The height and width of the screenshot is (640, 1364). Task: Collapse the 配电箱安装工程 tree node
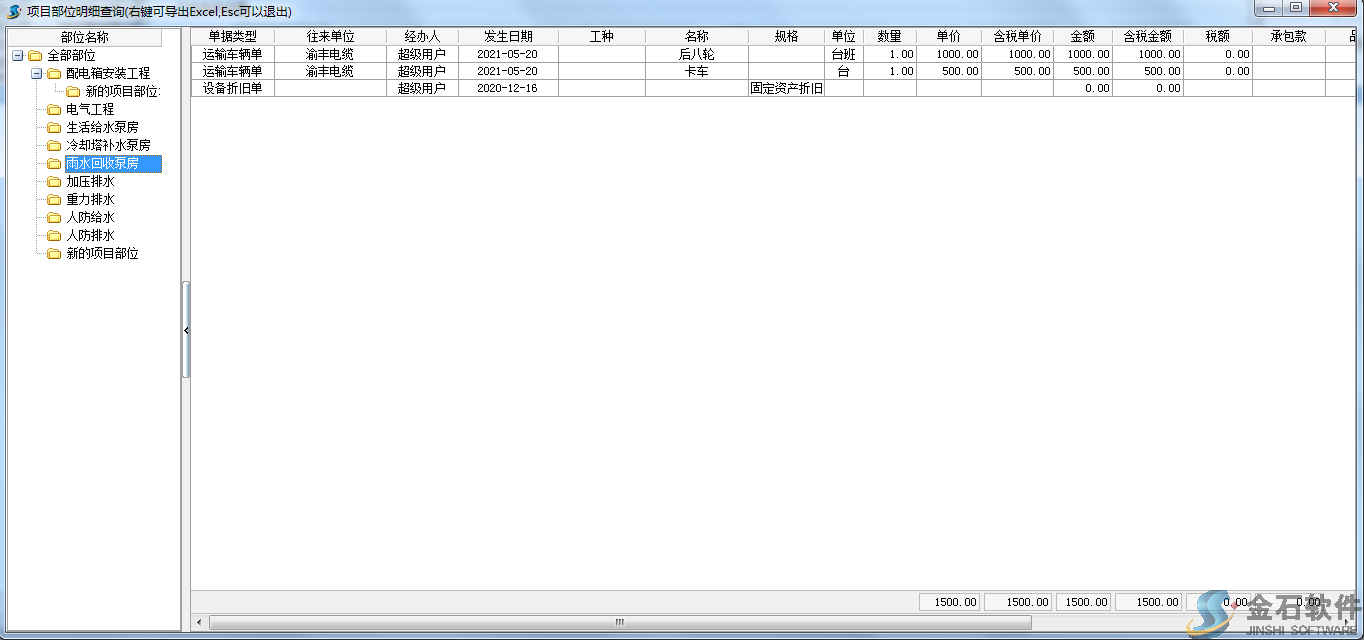37,74
